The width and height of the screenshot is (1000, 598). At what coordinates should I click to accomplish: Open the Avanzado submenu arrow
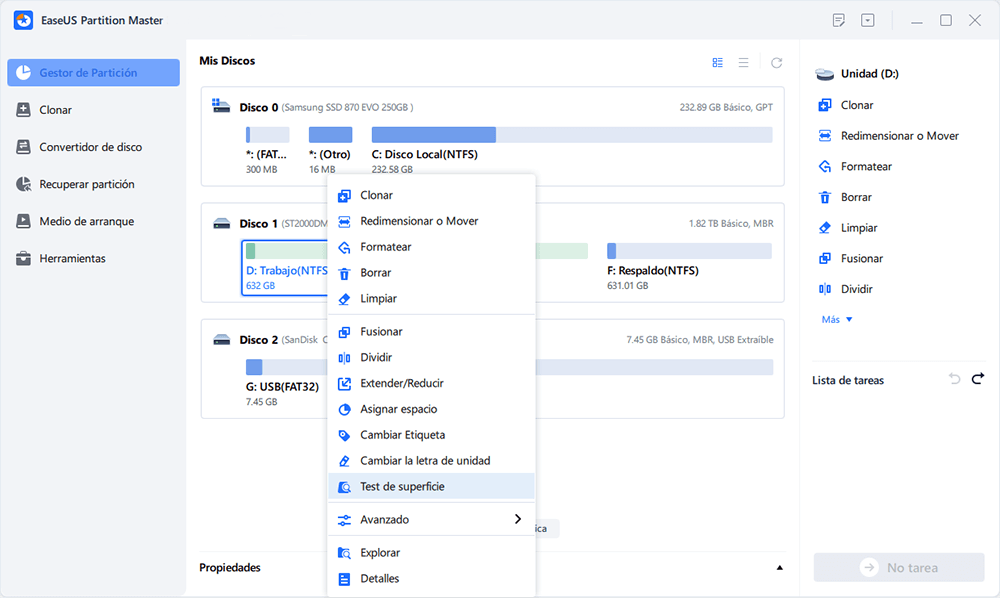click(x=518, y=519)
